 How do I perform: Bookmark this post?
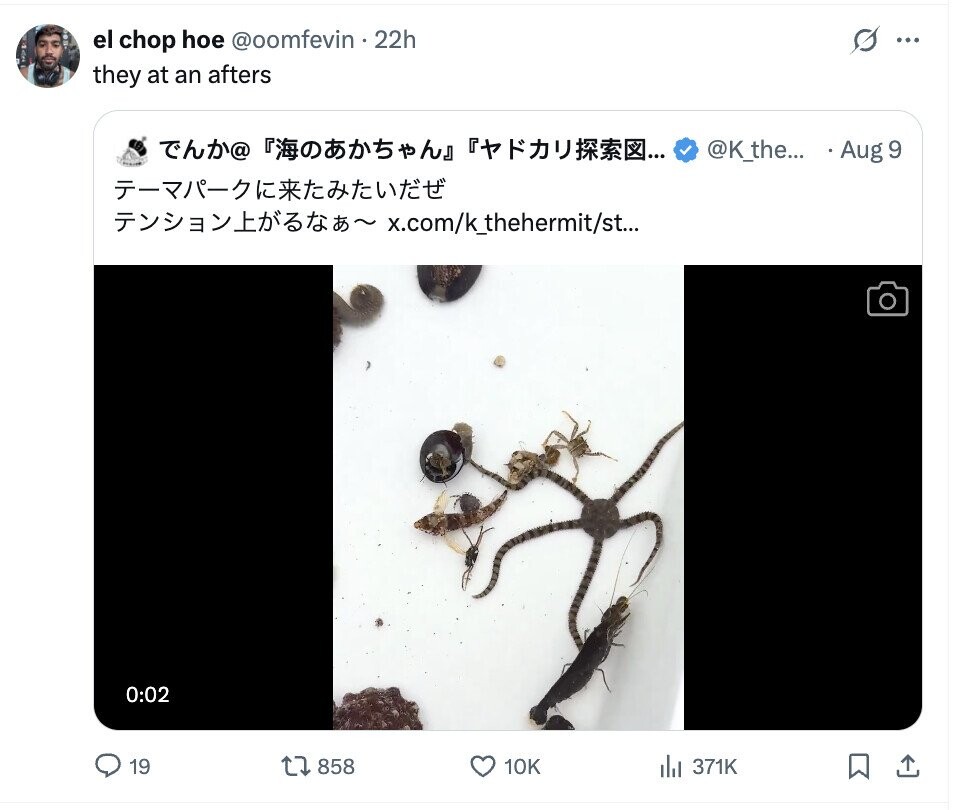[858, 766]
